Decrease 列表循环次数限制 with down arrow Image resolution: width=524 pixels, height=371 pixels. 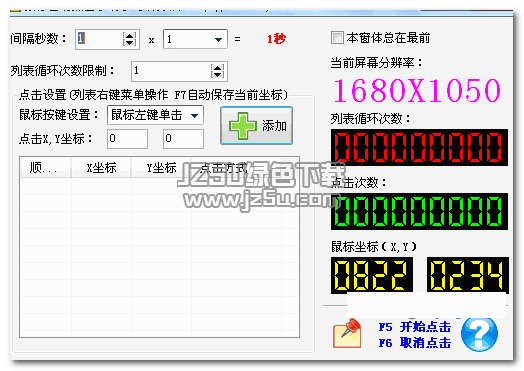(x=218, y=74)
